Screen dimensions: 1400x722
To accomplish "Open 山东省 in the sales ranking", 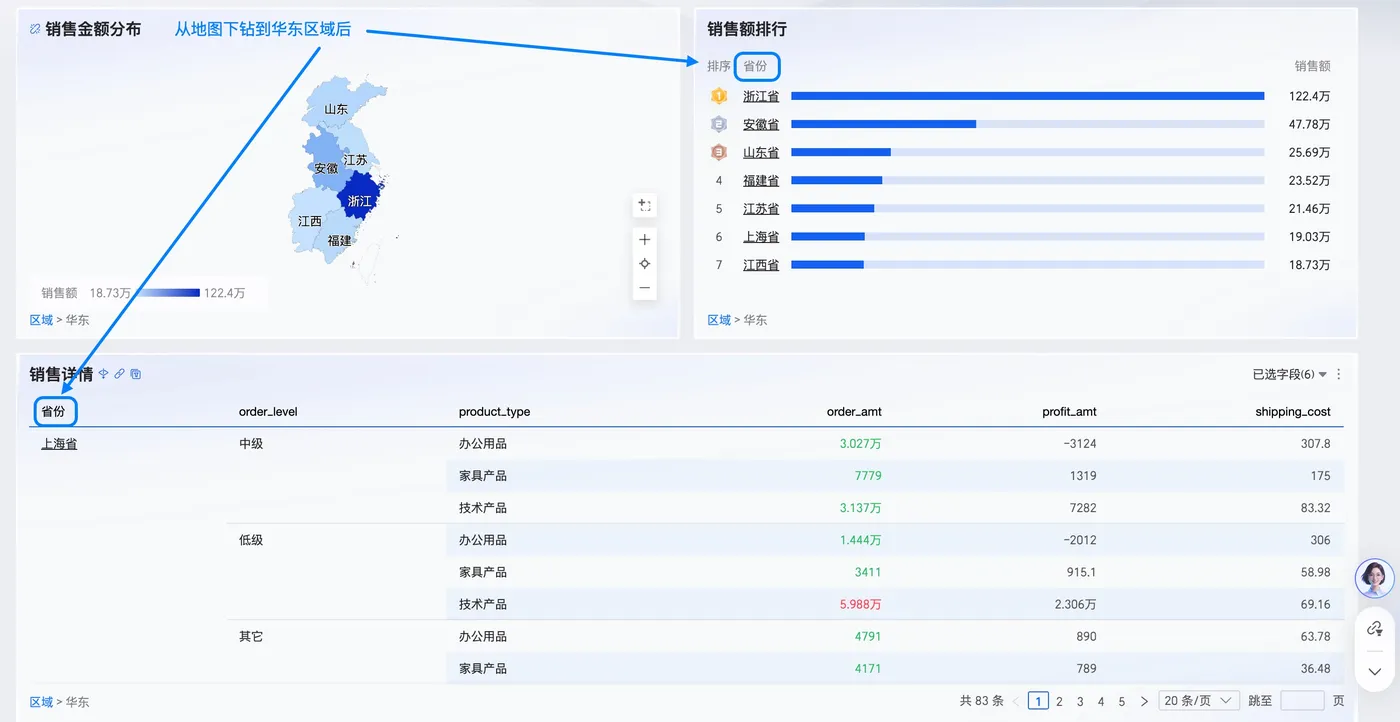I will pyautogui.click(x=761, y=152).
